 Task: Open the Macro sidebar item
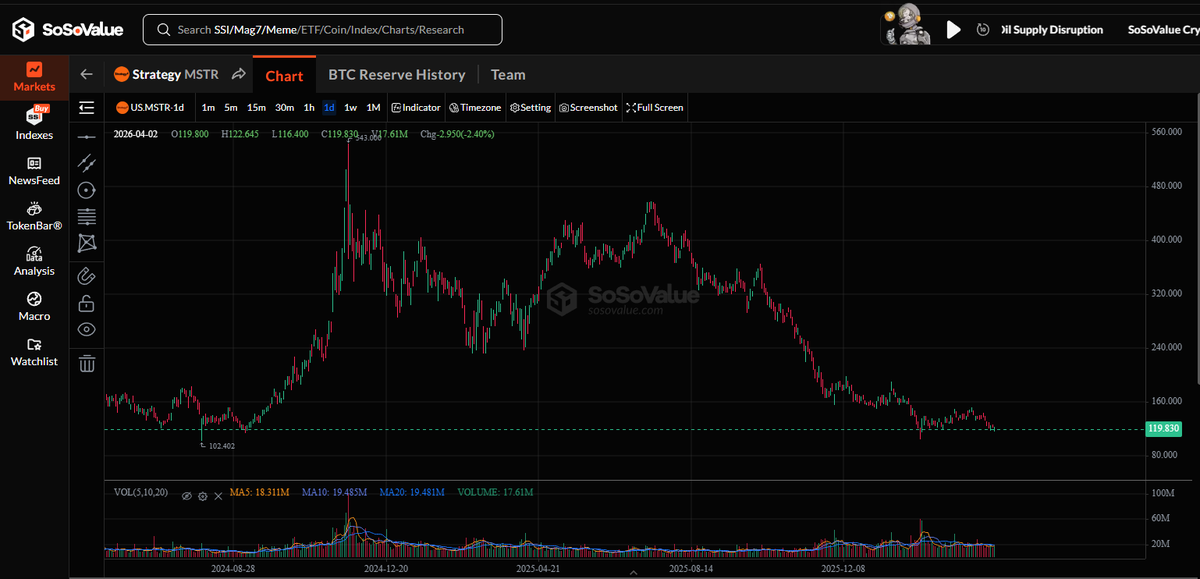34,306
